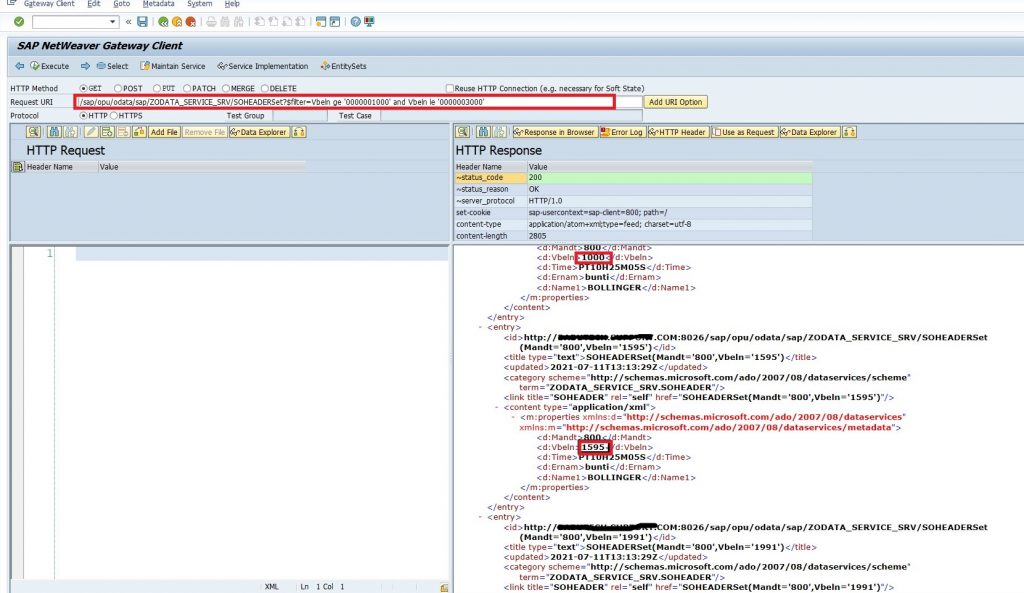Open the Error Log
Image resolution: width=1024 pixels, height=593 pixels.
tap(622, 132)
